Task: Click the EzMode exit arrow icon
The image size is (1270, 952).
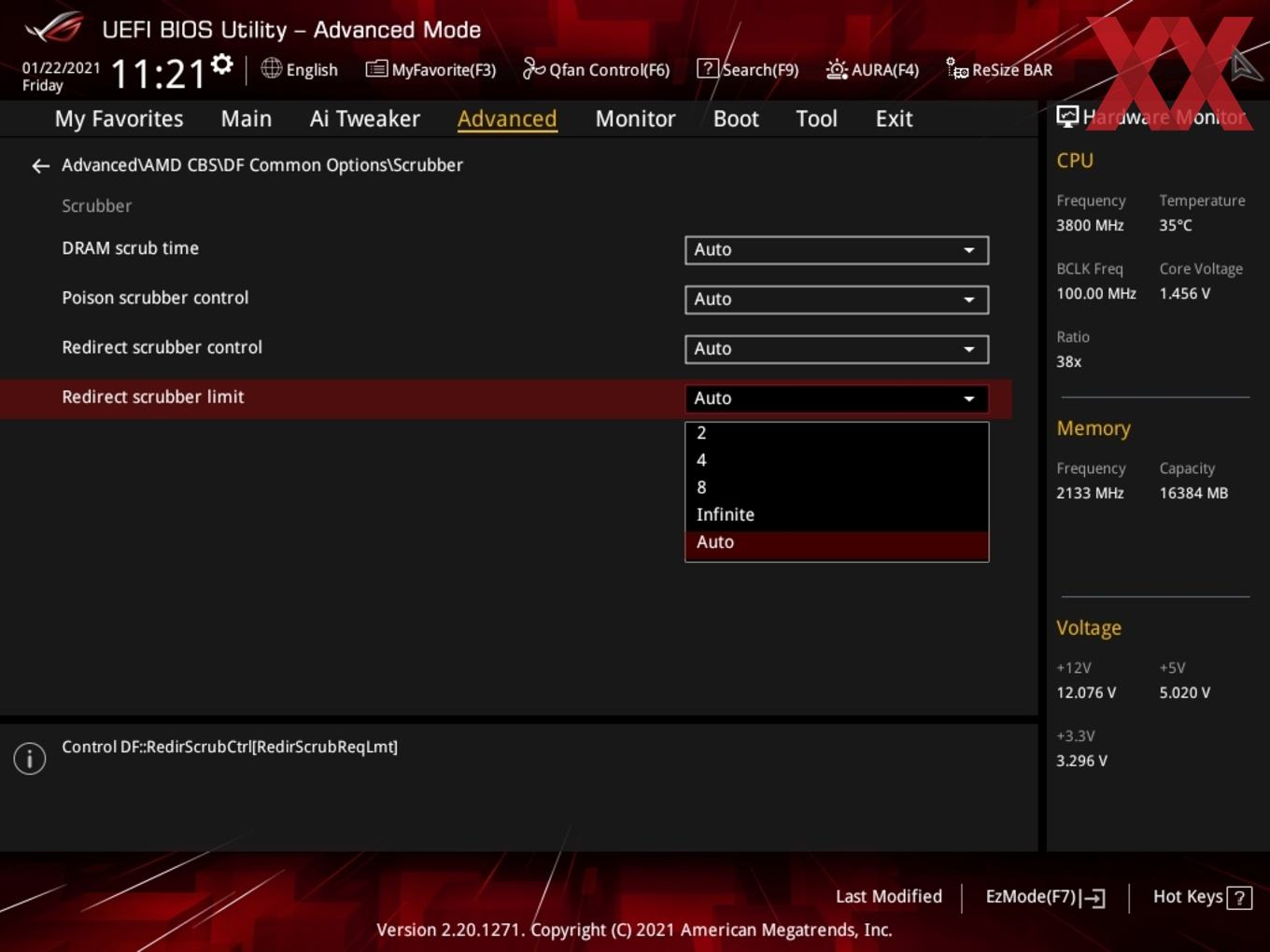Action: (x=1094, y=898)
